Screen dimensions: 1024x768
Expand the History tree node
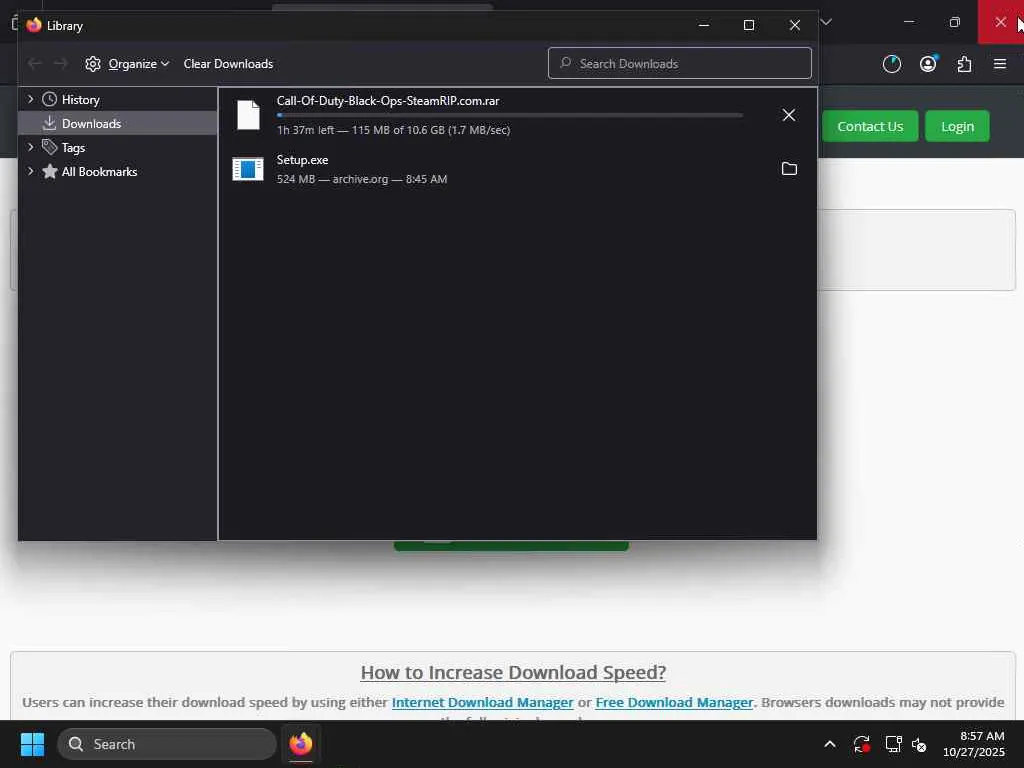(30, 99)
